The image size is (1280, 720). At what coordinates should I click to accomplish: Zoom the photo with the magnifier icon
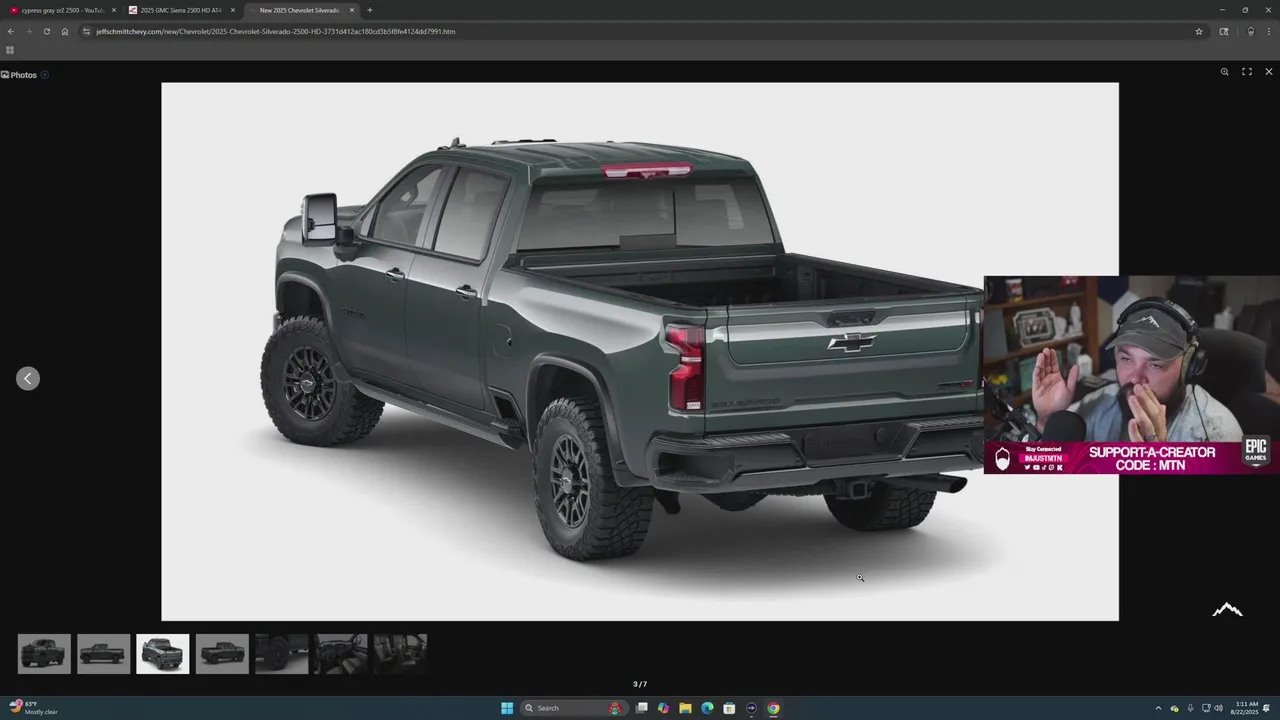pyautogui.click(x=1224, y=72)
